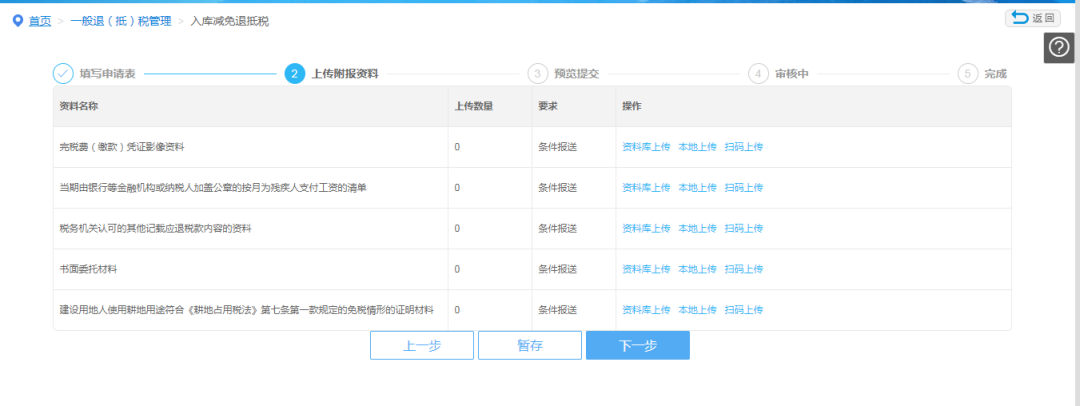The height and width of the screenshot is (406, 1080).
Task: Click 预览提交 step label
Action: point(577,74)
